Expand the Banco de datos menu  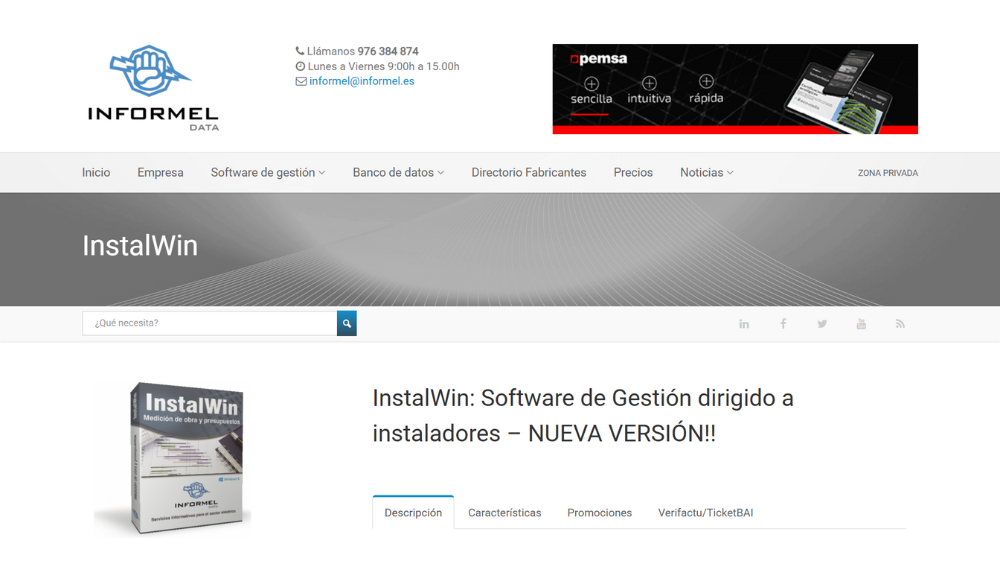399,173
